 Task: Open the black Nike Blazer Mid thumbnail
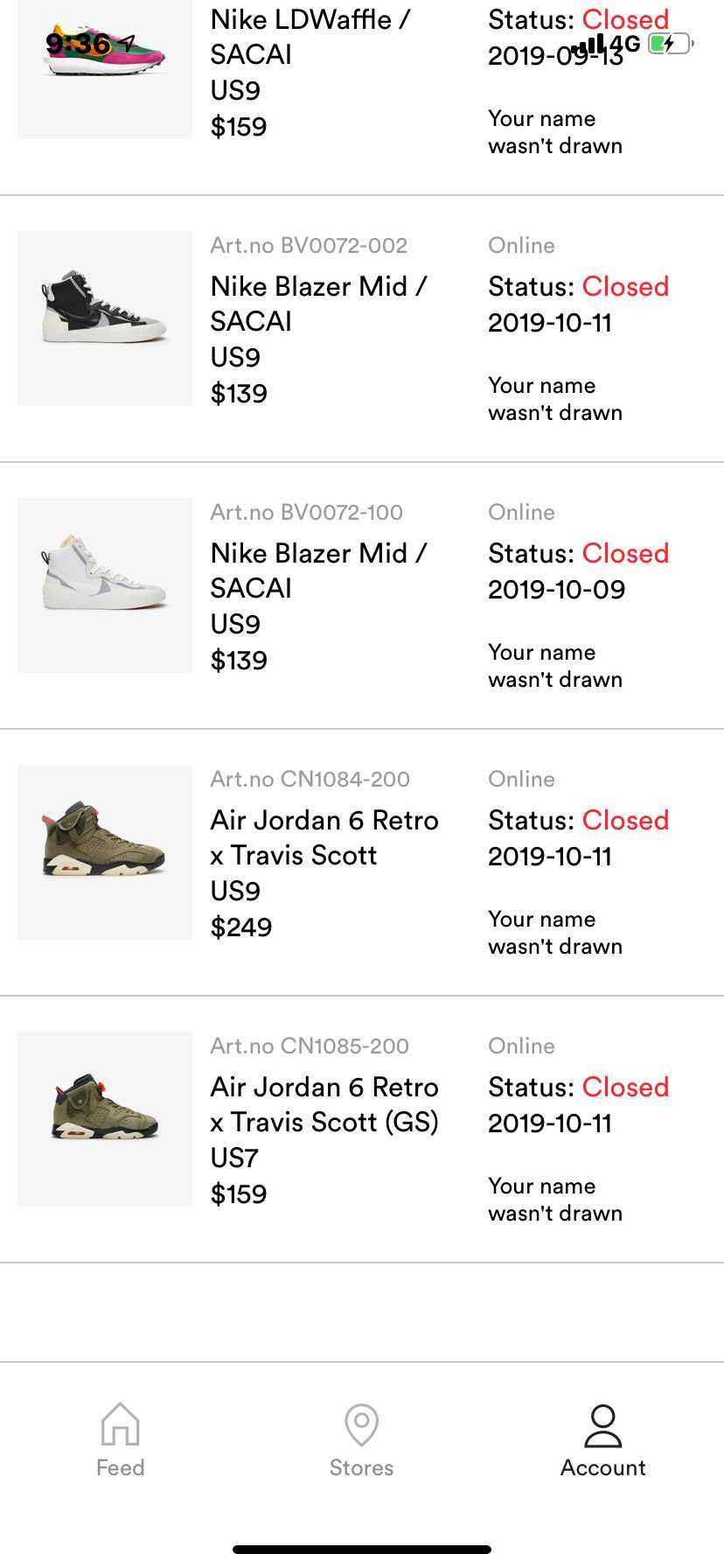click(105, 318)
